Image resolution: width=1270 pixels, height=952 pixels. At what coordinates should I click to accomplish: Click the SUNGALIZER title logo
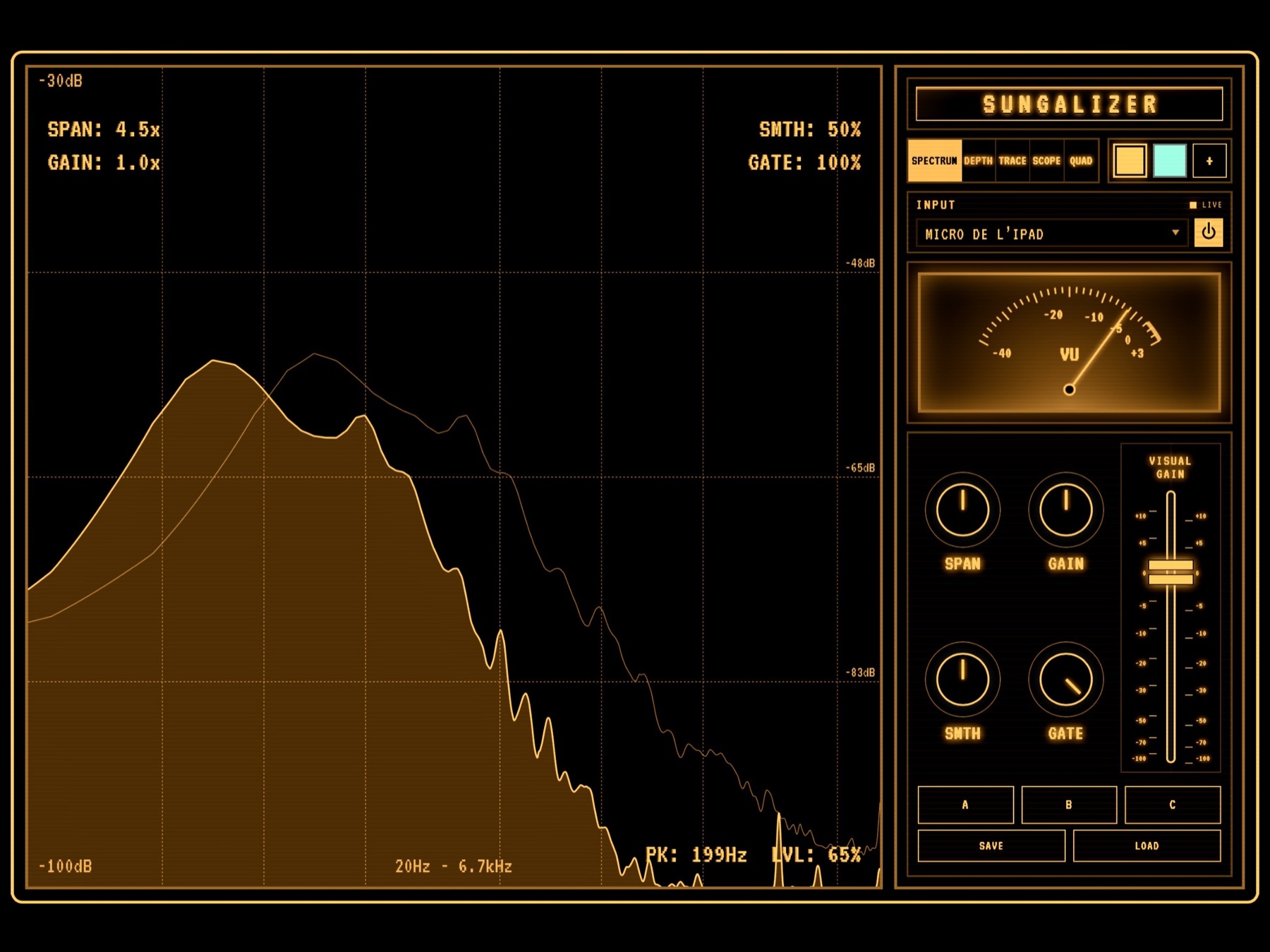coord(1069,104)
